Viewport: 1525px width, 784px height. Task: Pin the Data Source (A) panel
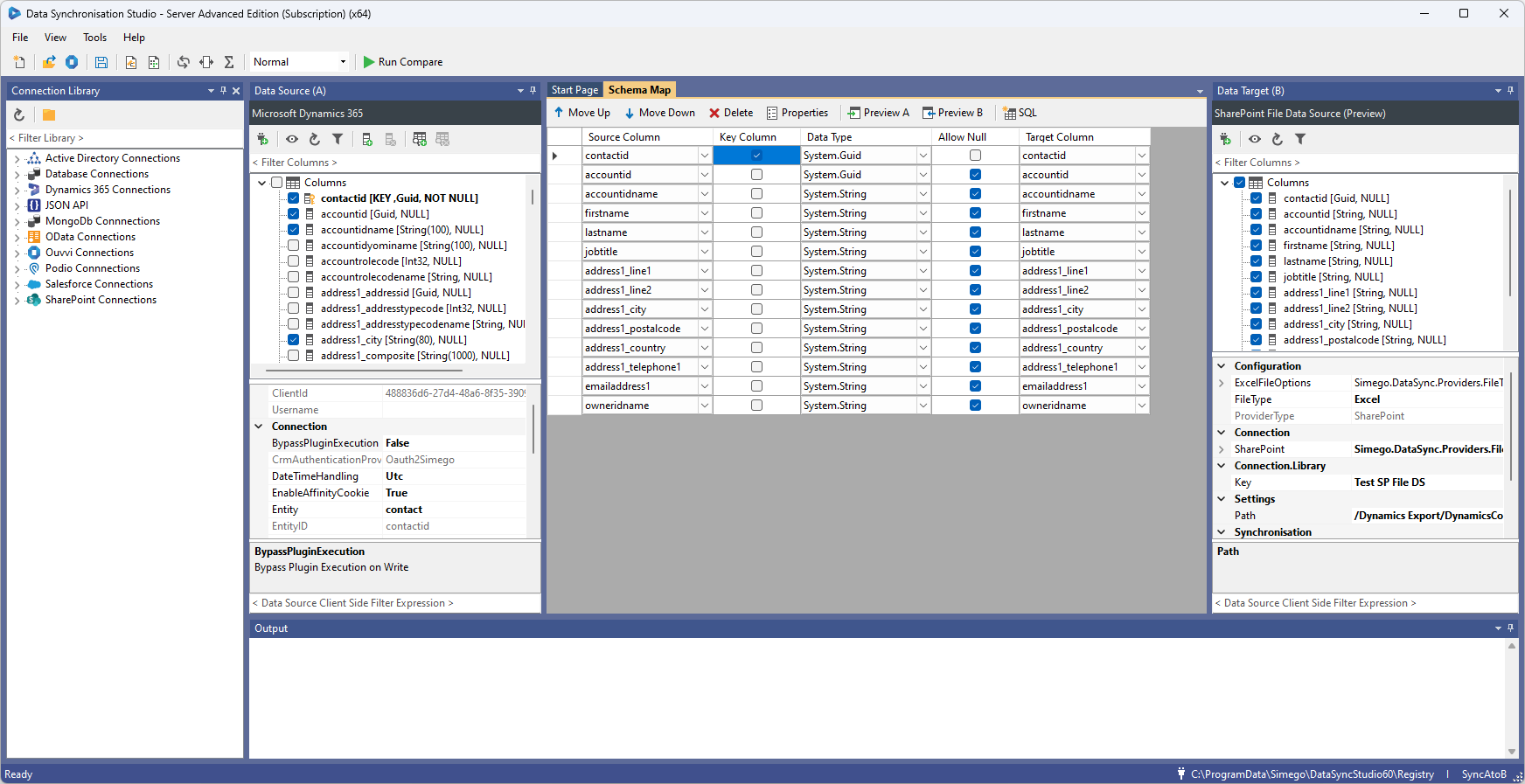[x=533, y=90]
